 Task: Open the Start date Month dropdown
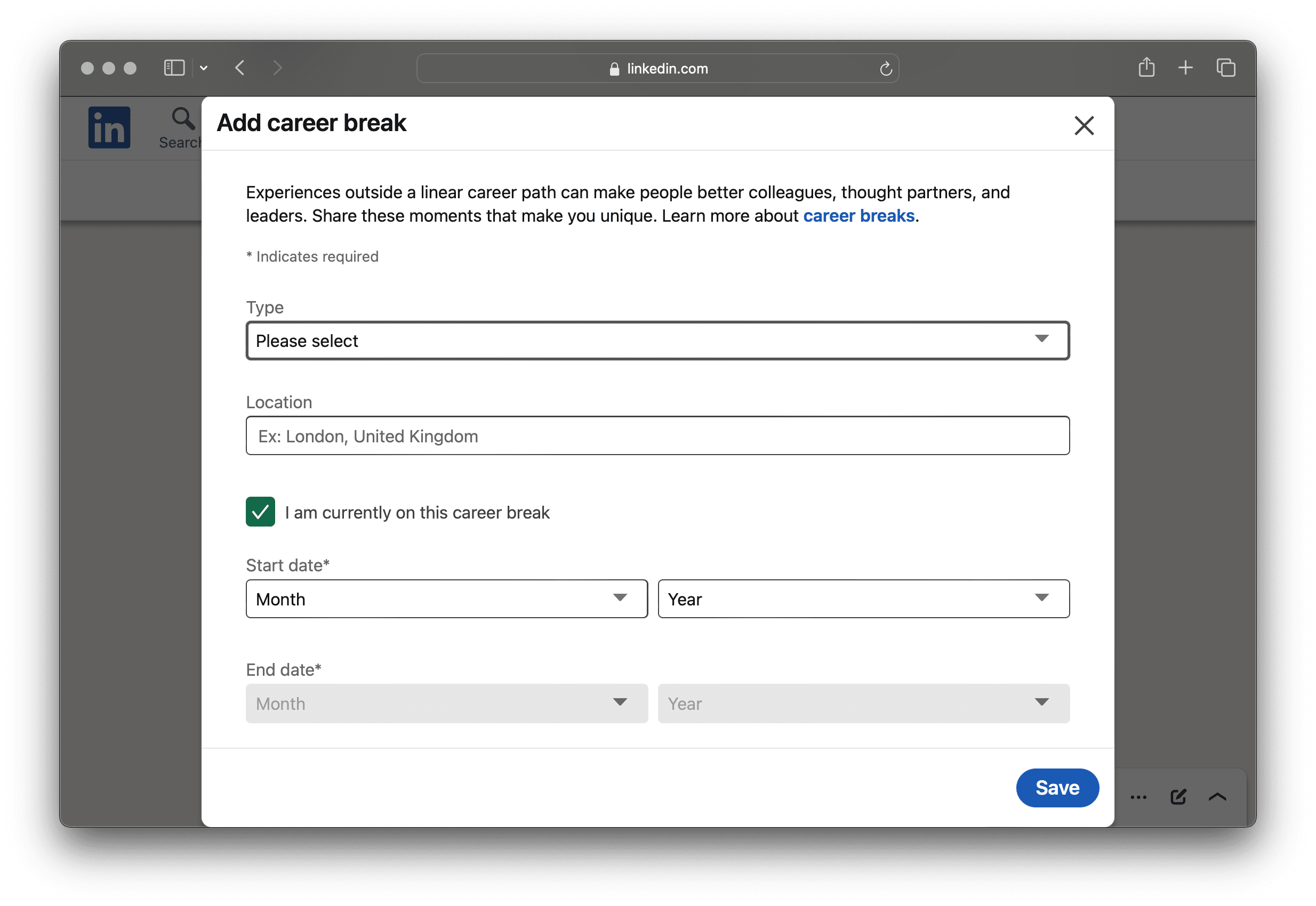pos(446,598)
